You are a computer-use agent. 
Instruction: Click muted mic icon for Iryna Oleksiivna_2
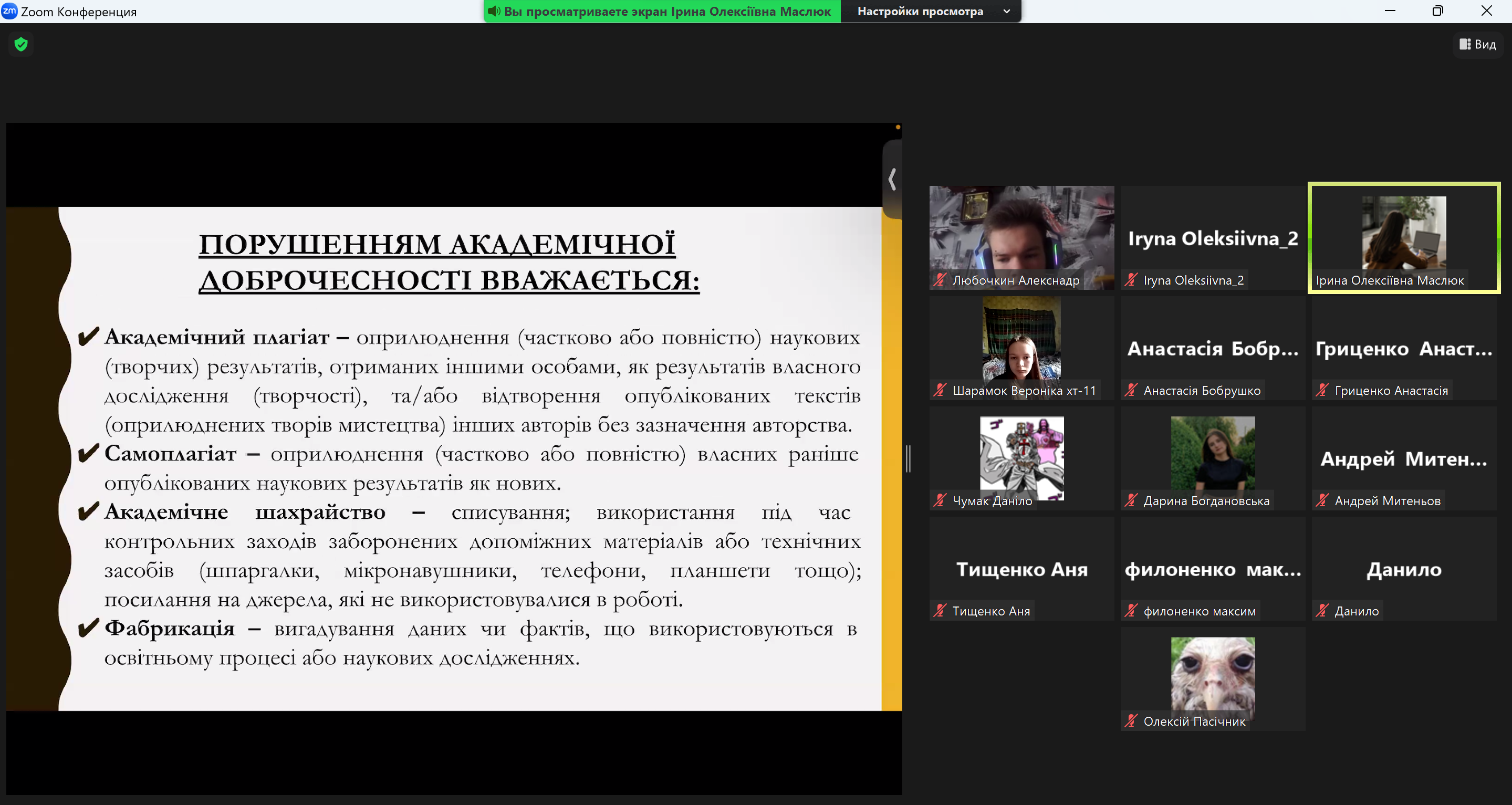(1131, 280)
